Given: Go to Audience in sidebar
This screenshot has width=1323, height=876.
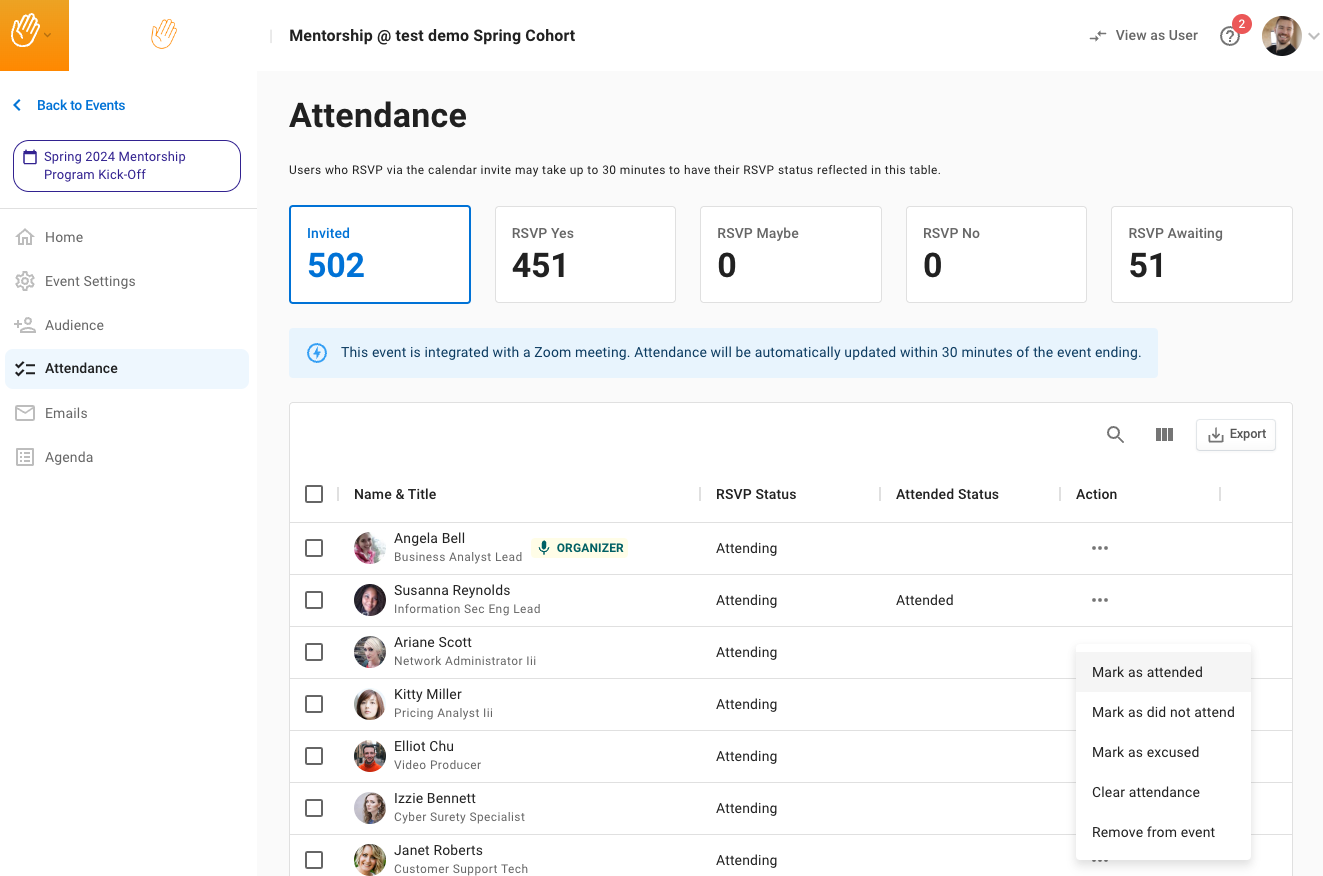Looking at the screenshot, I should [74, 325].
